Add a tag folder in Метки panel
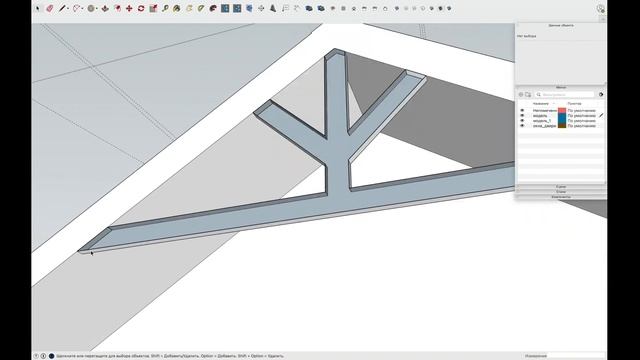 [528, 95]
